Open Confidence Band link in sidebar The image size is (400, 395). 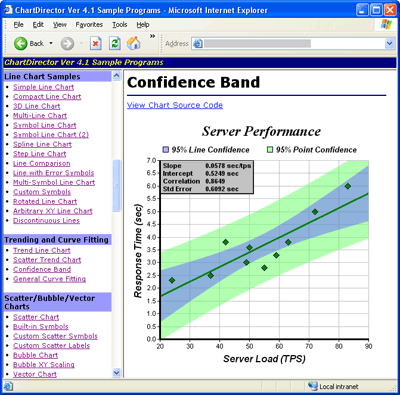(42, 269)
